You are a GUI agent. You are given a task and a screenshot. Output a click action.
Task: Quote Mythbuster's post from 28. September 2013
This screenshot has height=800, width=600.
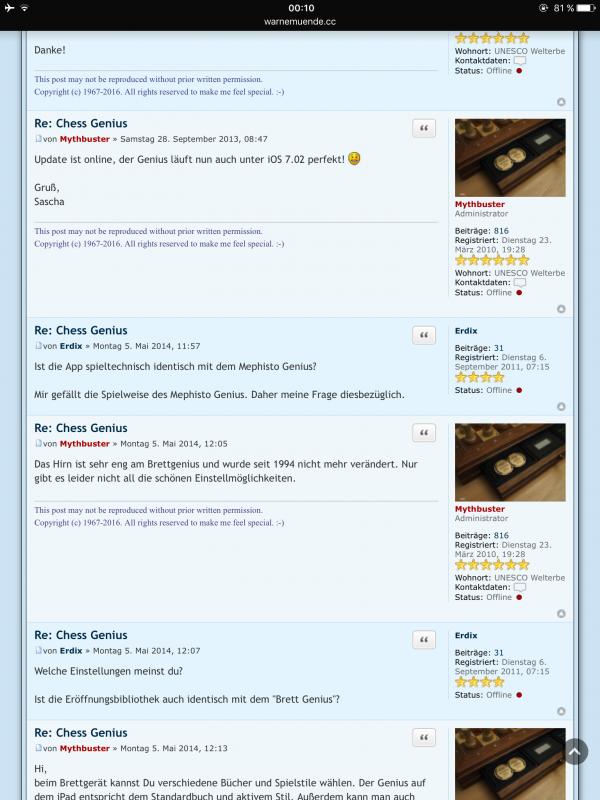[424, 129]
